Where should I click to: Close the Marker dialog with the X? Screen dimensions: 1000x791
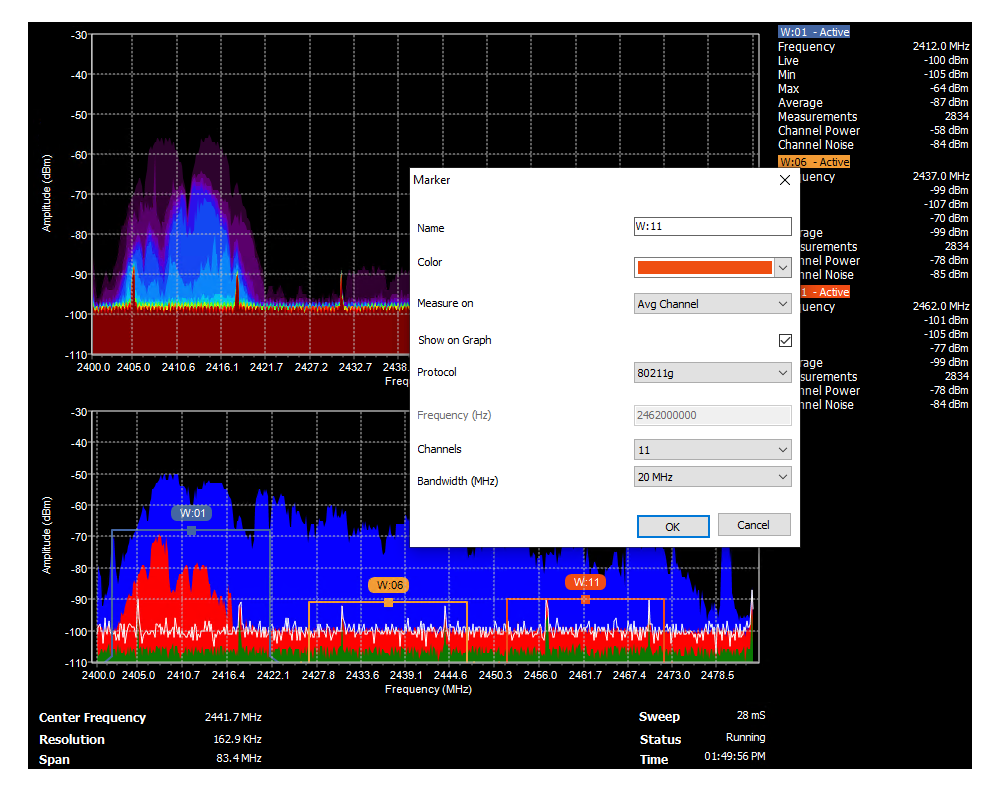tap(784, 181)
